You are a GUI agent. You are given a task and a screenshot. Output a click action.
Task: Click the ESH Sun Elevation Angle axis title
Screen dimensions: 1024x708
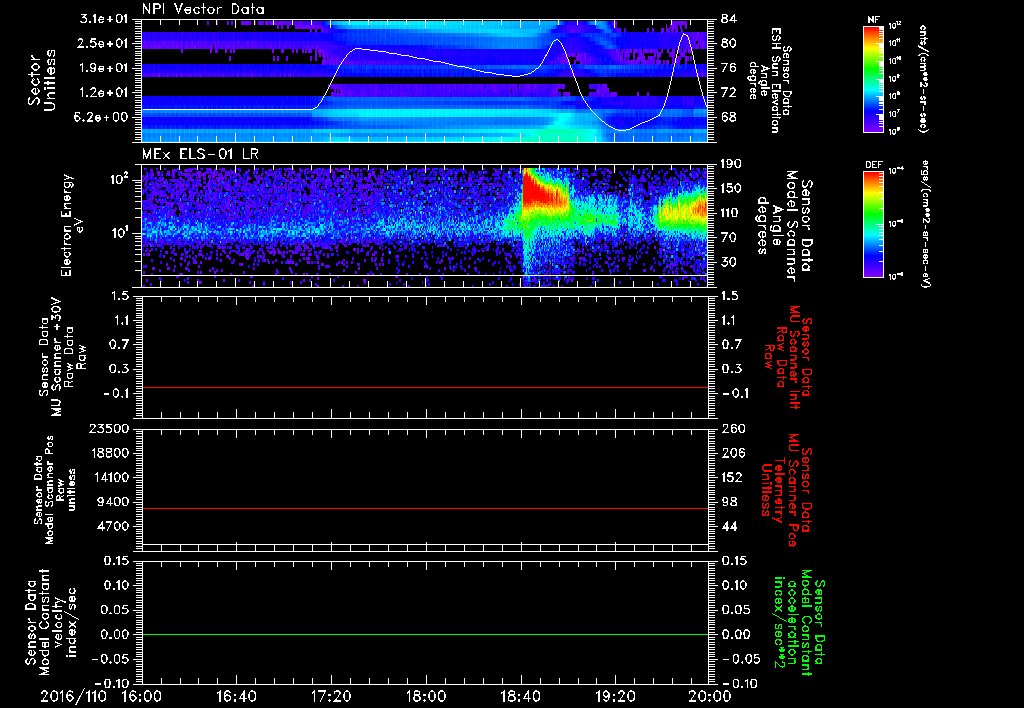click(x=769, y=80)
